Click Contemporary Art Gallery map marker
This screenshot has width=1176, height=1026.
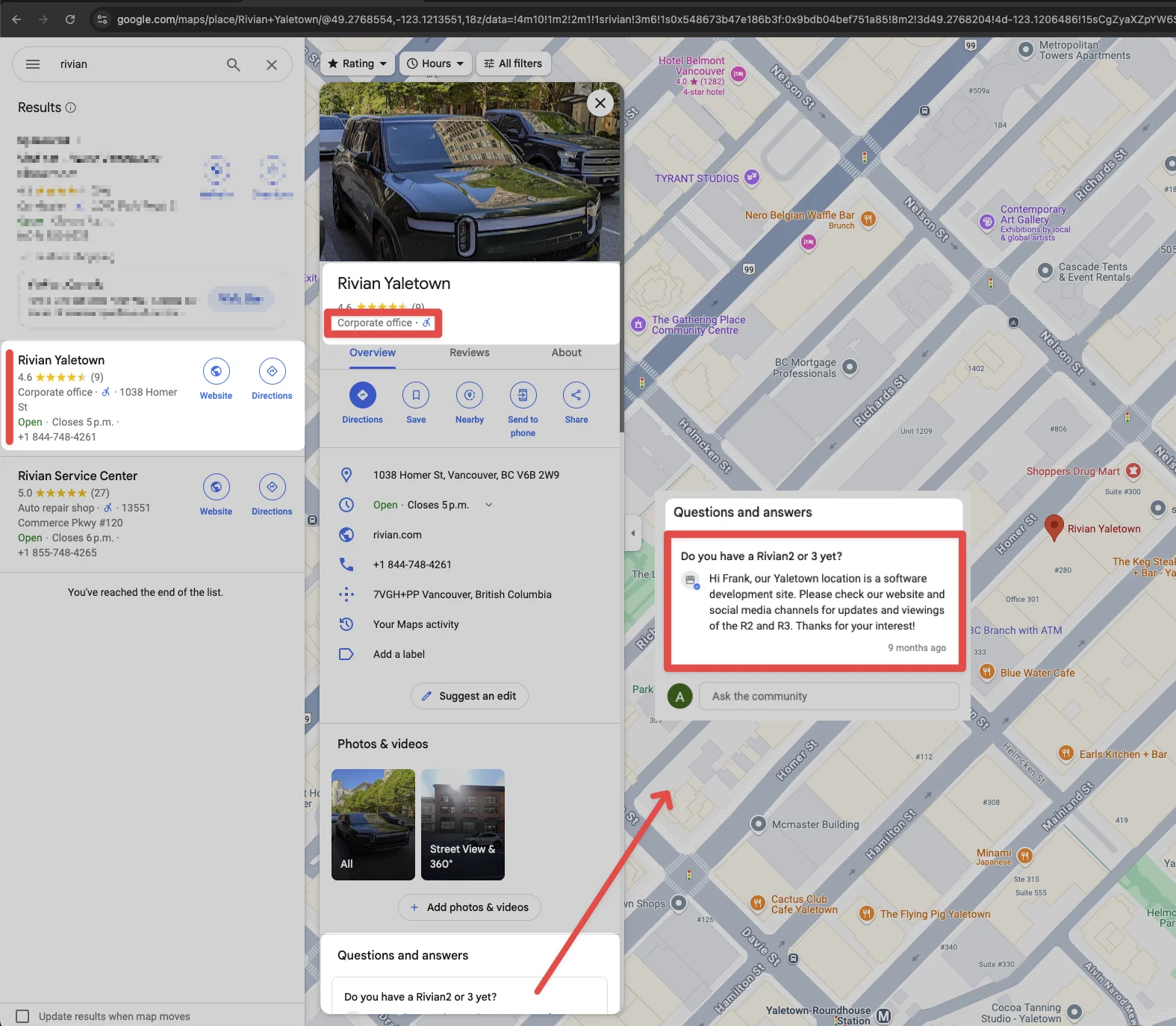click(x=987, y=221)
